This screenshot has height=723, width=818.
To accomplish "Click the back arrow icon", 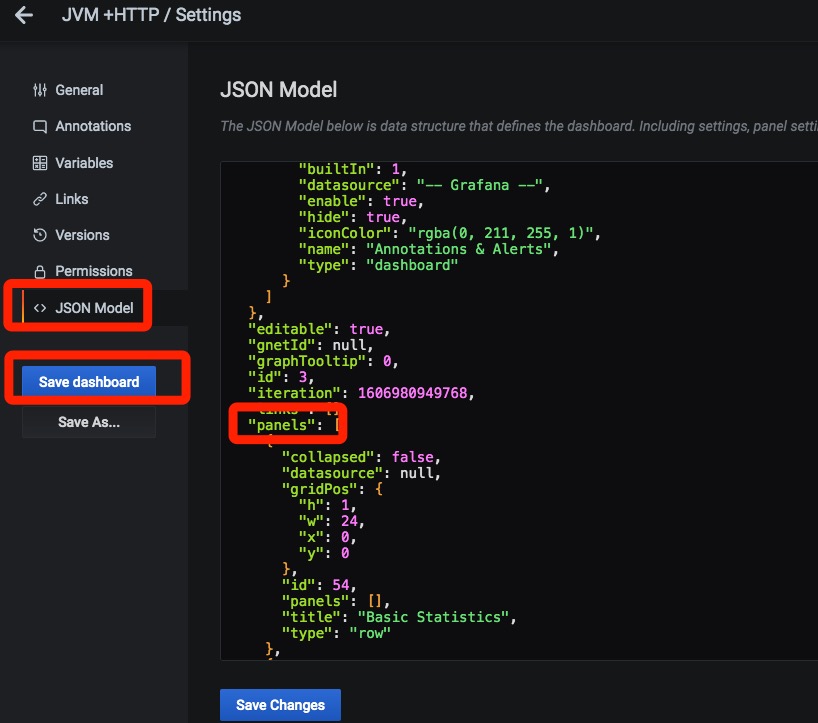I will coord(24,16).
